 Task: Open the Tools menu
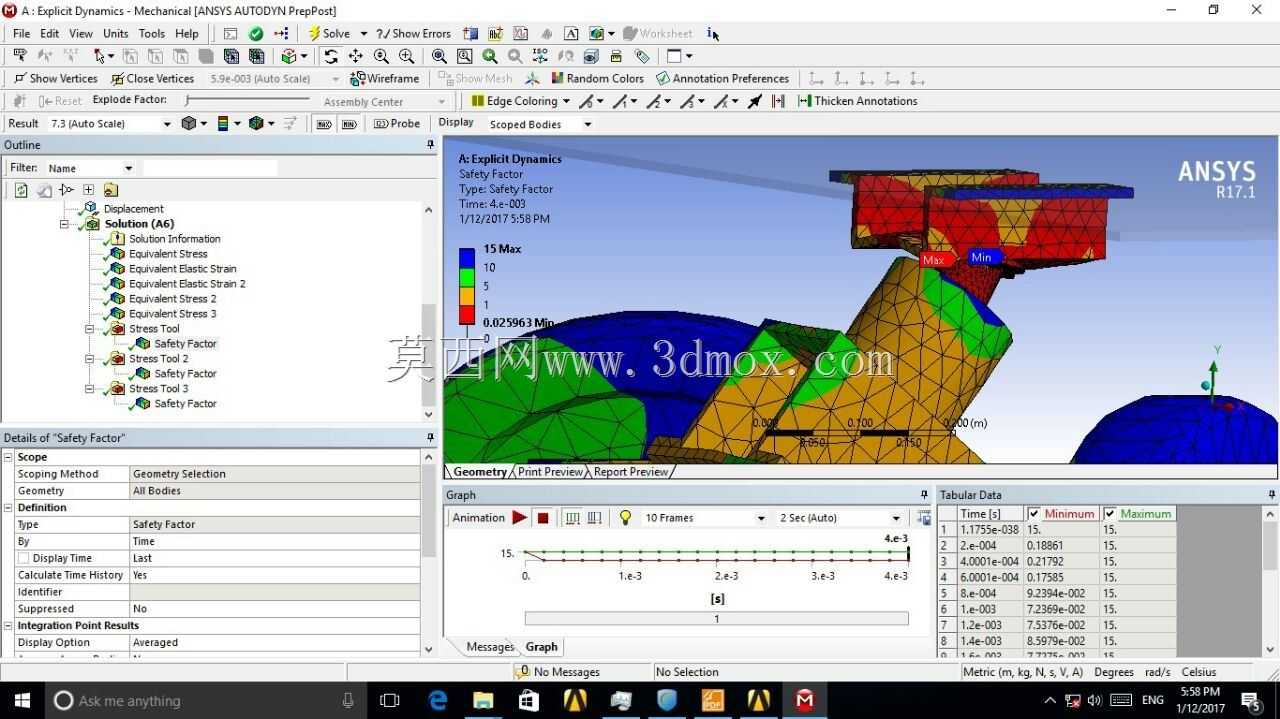click(x=152, y=33)
